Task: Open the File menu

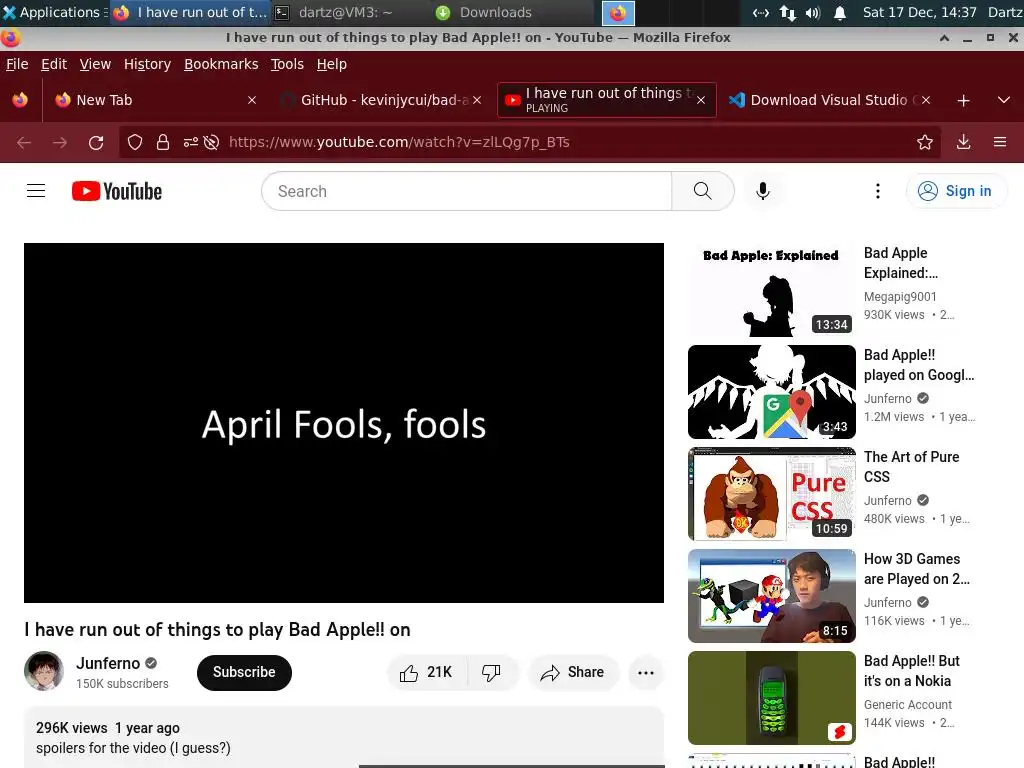Action: point(17,64)
